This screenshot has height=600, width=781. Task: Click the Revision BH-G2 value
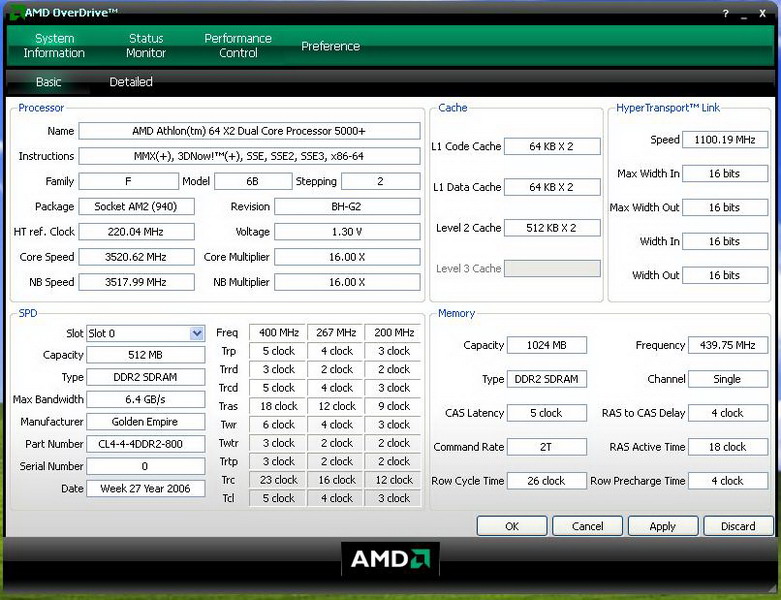click(347, 207)
